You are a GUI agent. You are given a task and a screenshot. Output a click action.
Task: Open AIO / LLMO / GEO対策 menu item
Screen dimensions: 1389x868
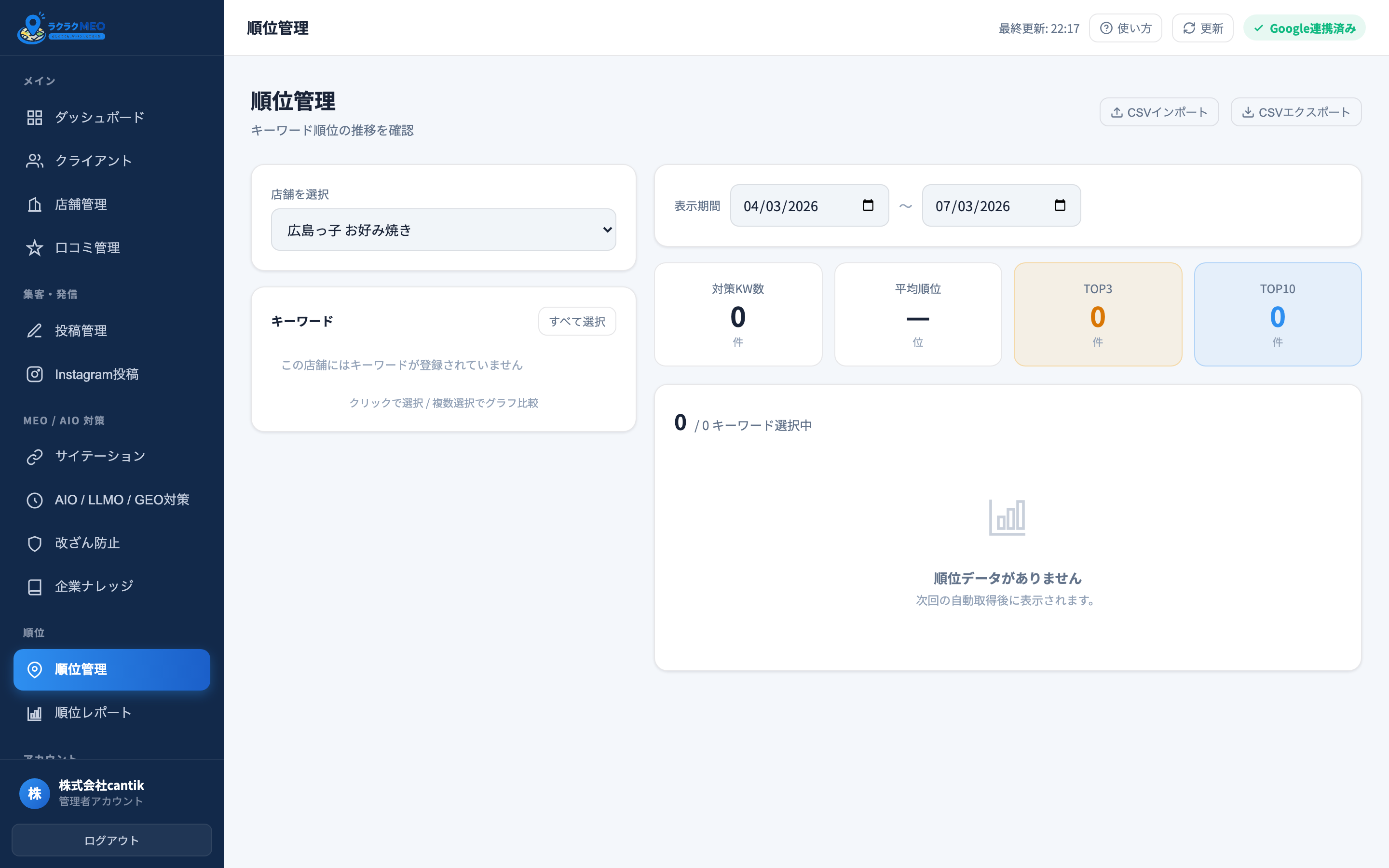pos(112,500)
